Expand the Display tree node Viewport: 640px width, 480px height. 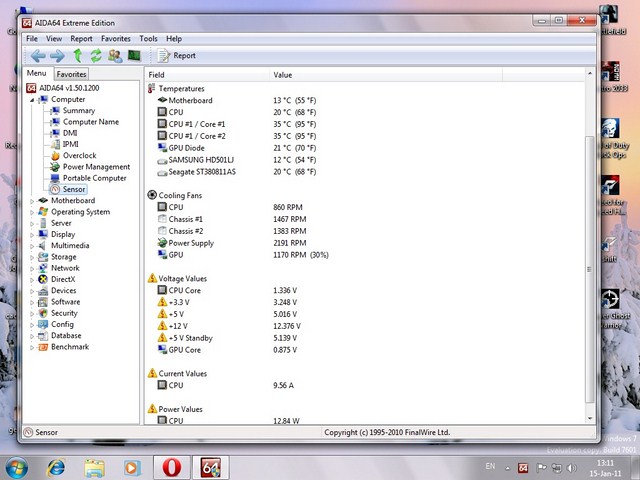[x=32, y=235]
